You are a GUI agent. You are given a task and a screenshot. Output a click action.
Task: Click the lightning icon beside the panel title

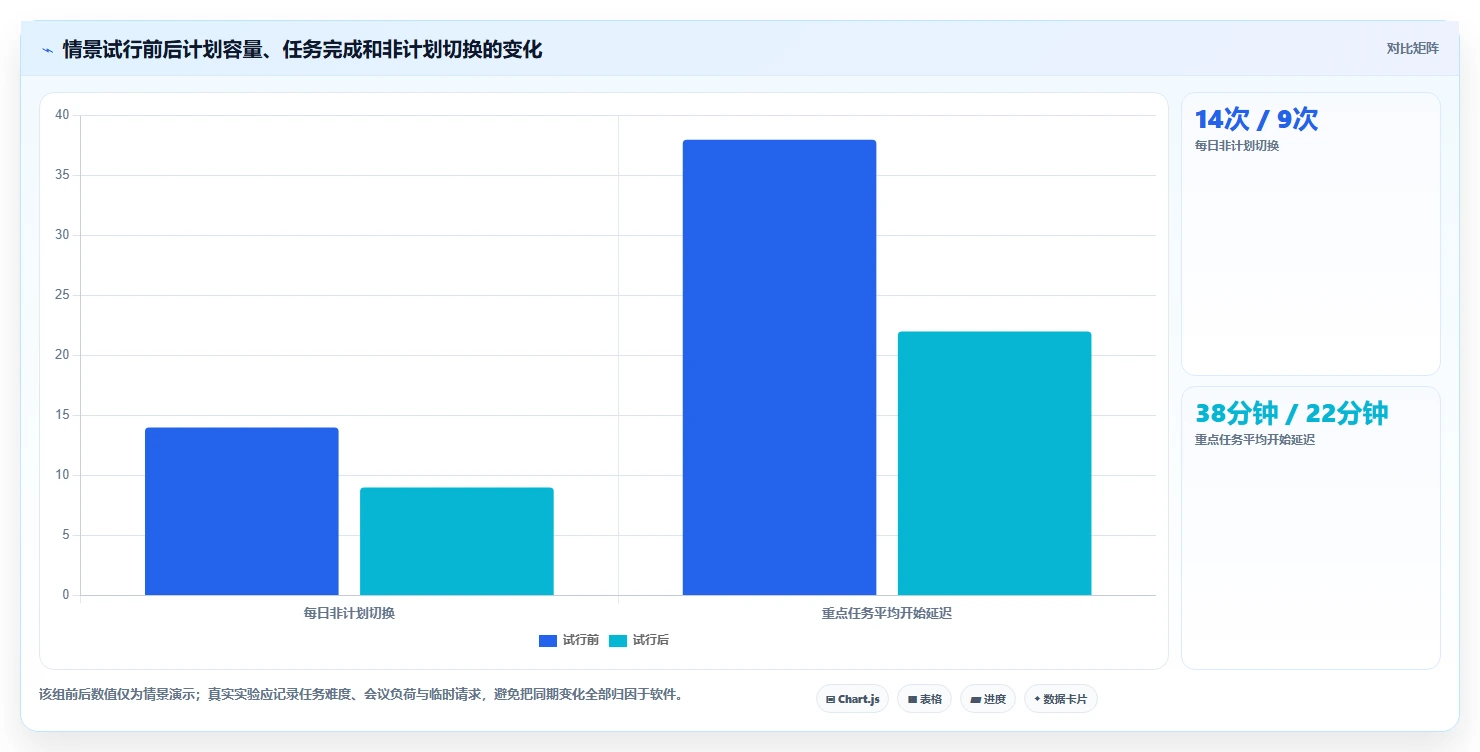[x=47, y=50]
